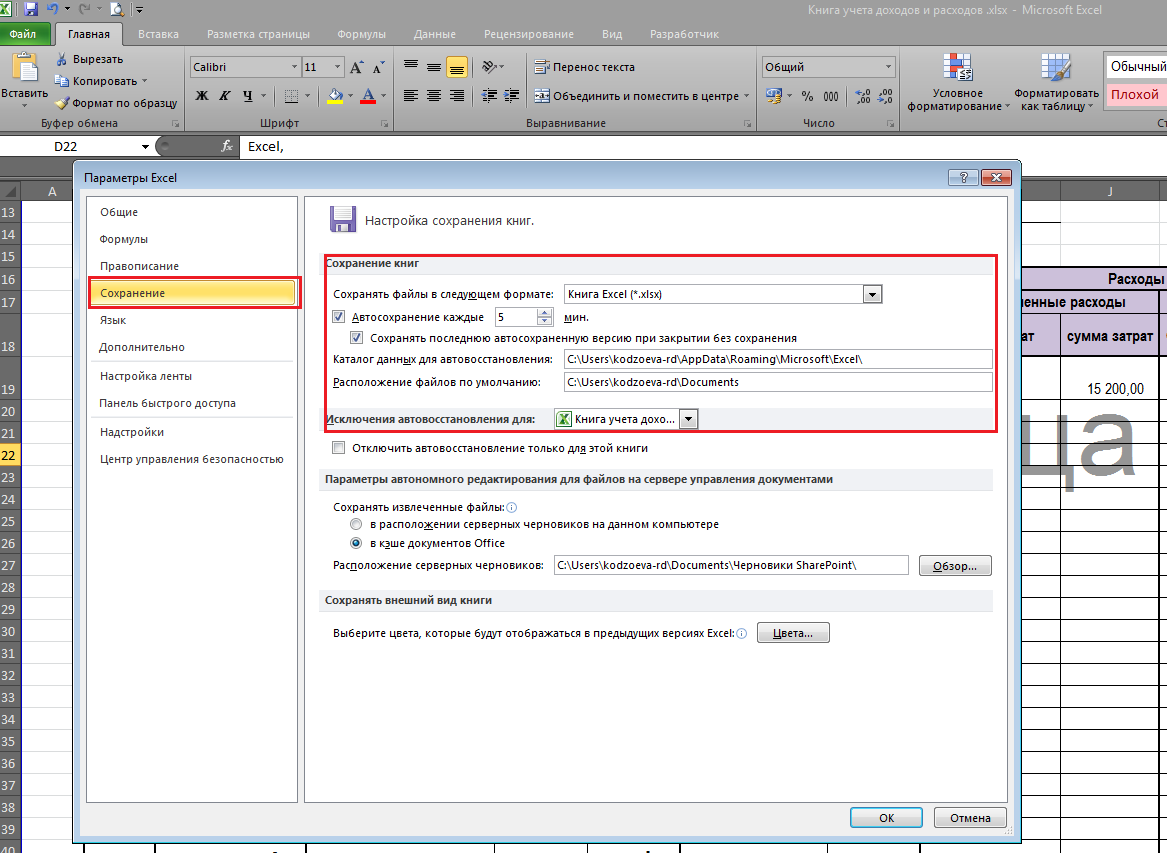This screenshot has height=853, width=1167.
Task: Increase font size with large A icon
Action: pos(357,68)
